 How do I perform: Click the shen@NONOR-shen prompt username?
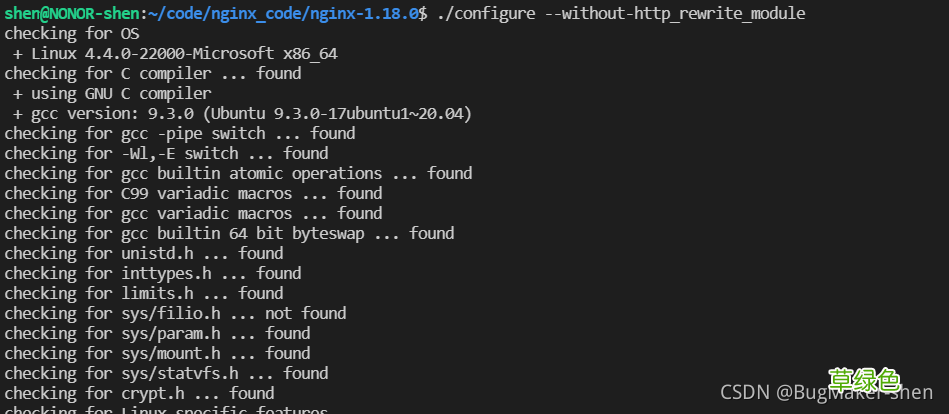pos(71,13)
